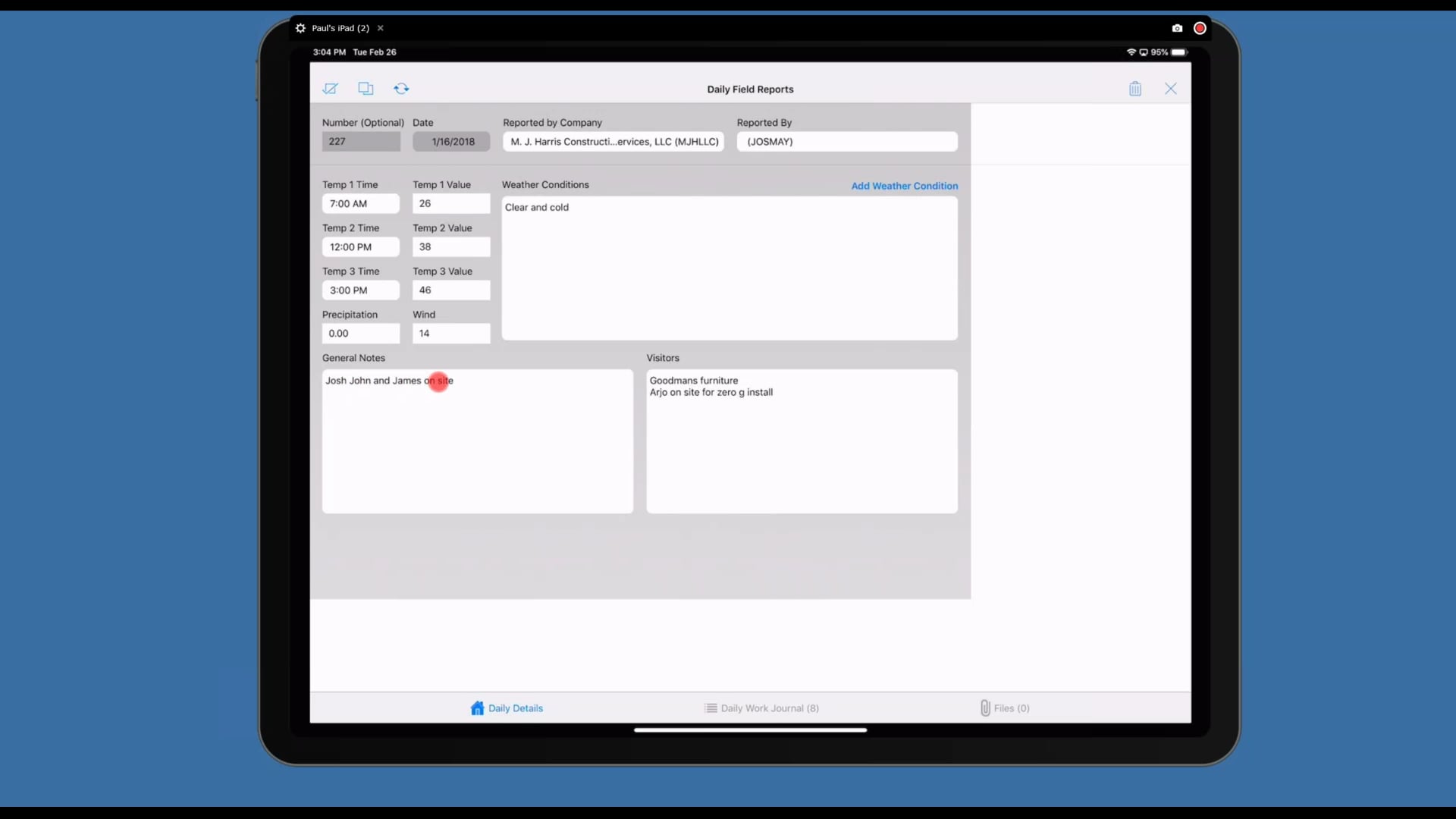Open the Temp 1 Time picker
The width and height of the screenshot is (1456, 819).
[360, 203]
